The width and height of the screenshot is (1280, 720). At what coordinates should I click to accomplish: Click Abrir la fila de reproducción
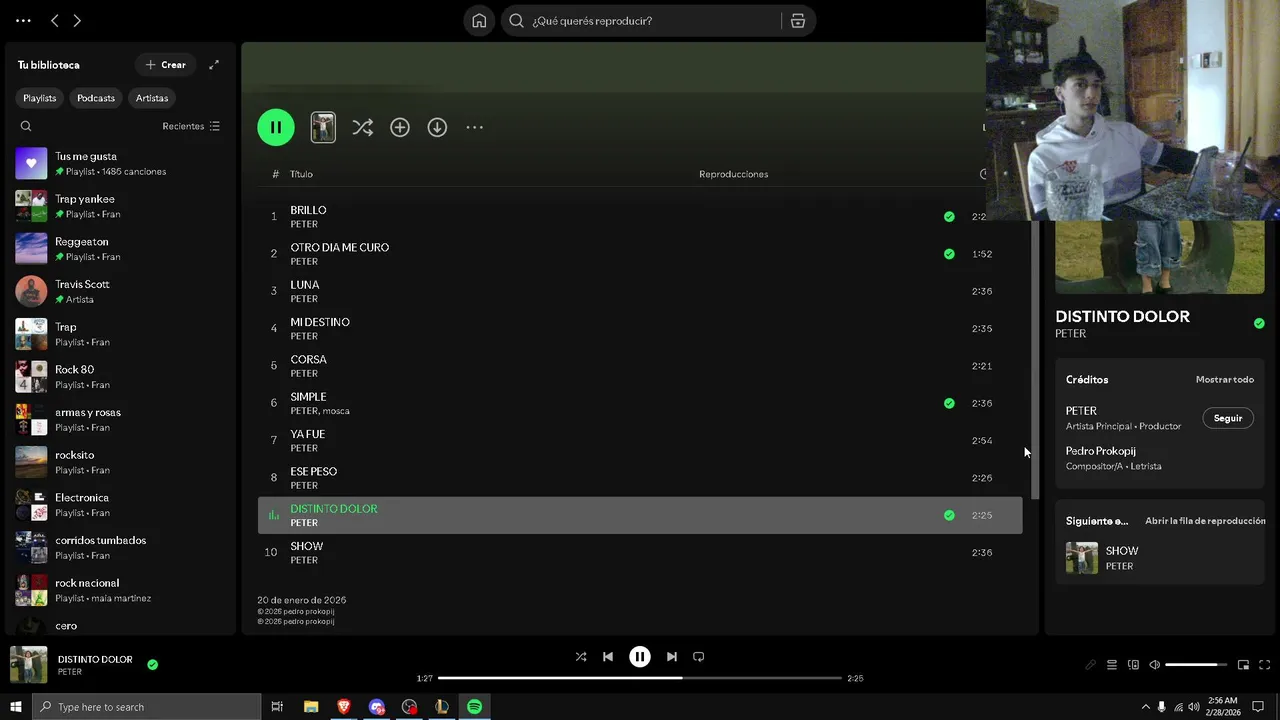point(1205,521)
